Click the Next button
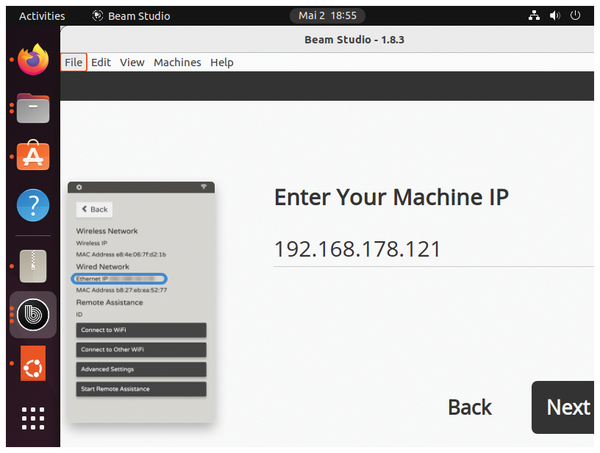Image resolution: width=600 pixels, height=453 pixels. 563,407
